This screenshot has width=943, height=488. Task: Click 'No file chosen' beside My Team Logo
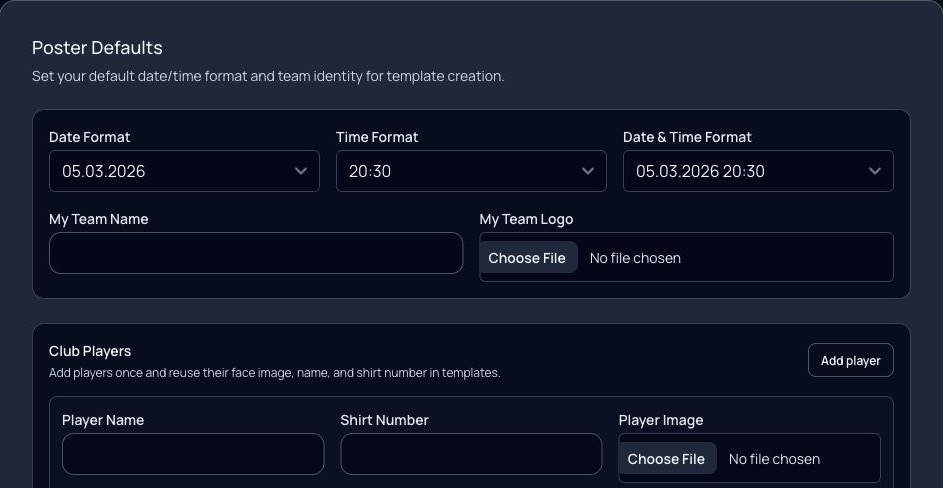pos(635,258)
